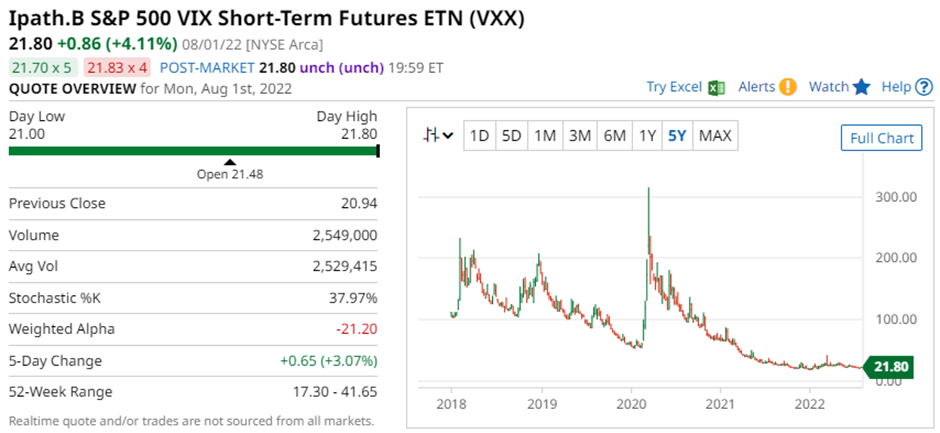Open the Full Chart button

(881, 138)
